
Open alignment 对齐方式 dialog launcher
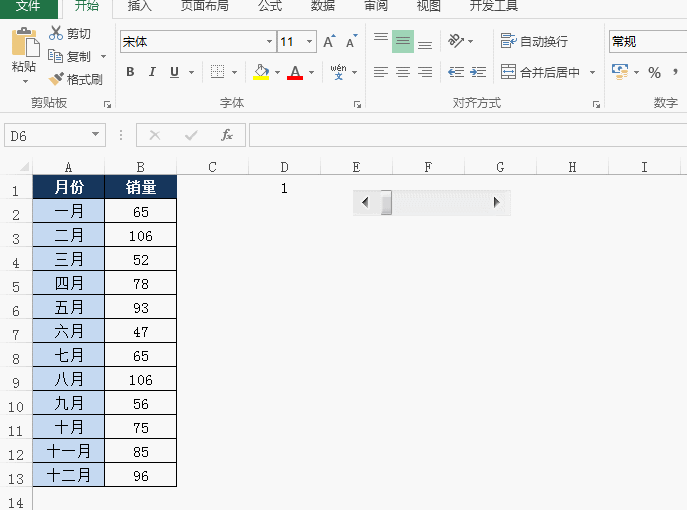click(x=596, y=104)
